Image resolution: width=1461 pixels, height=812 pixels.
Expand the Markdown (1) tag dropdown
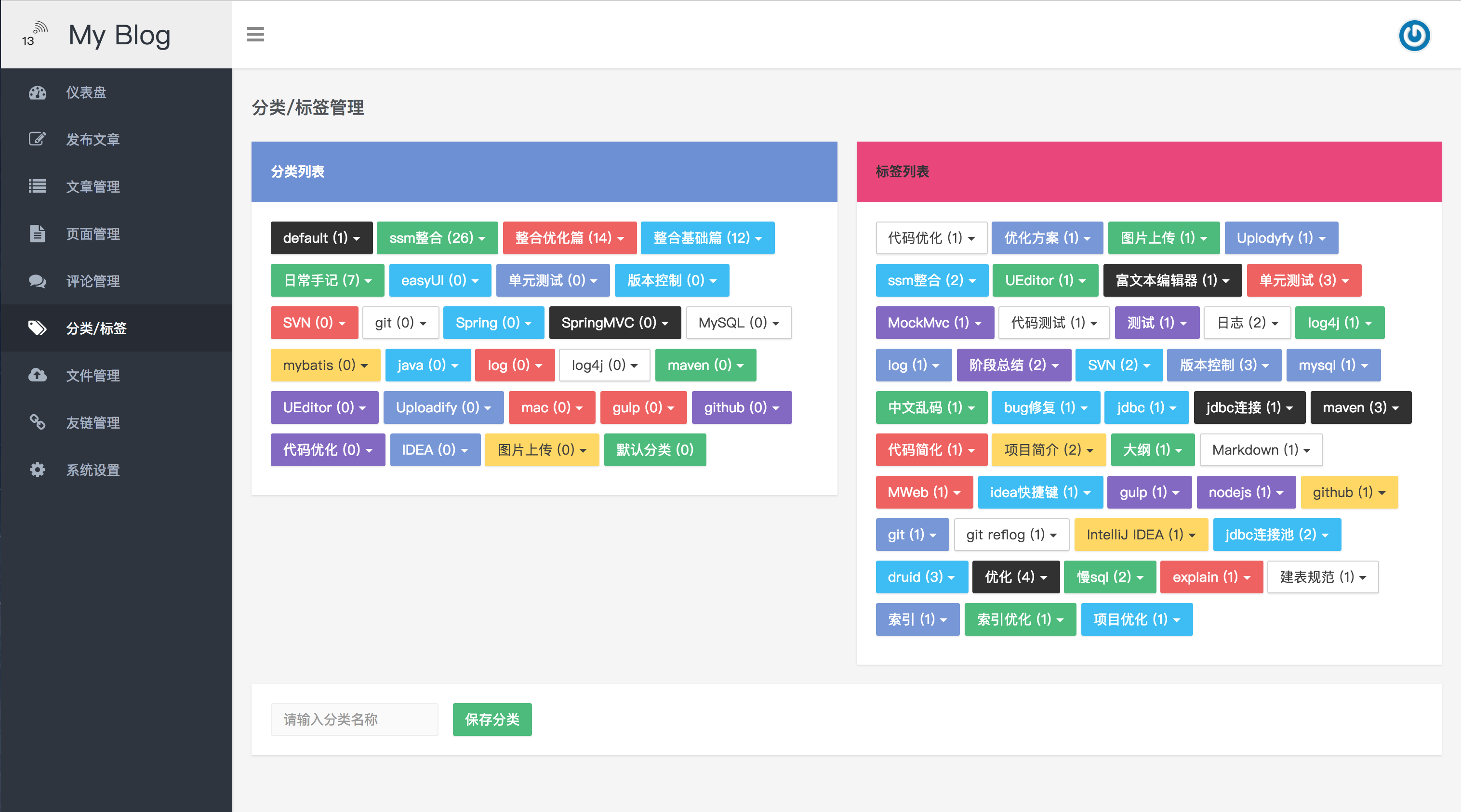[1260, 450]
